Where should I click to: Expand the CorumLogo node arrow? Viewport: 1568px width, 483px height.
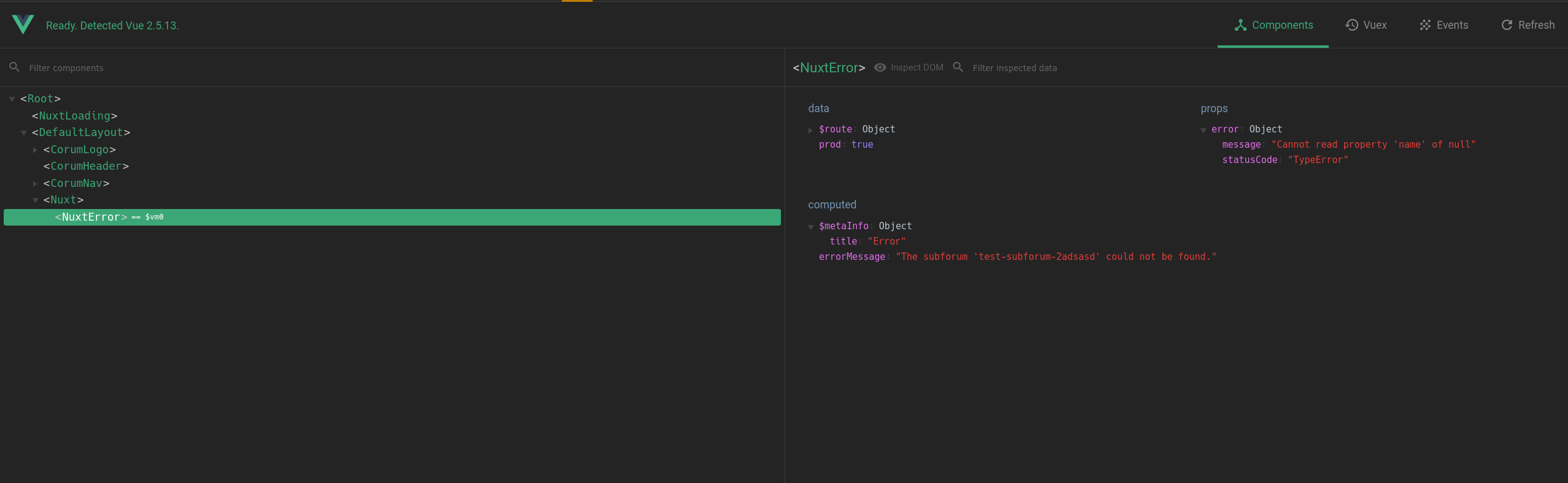tap(35, 150)
